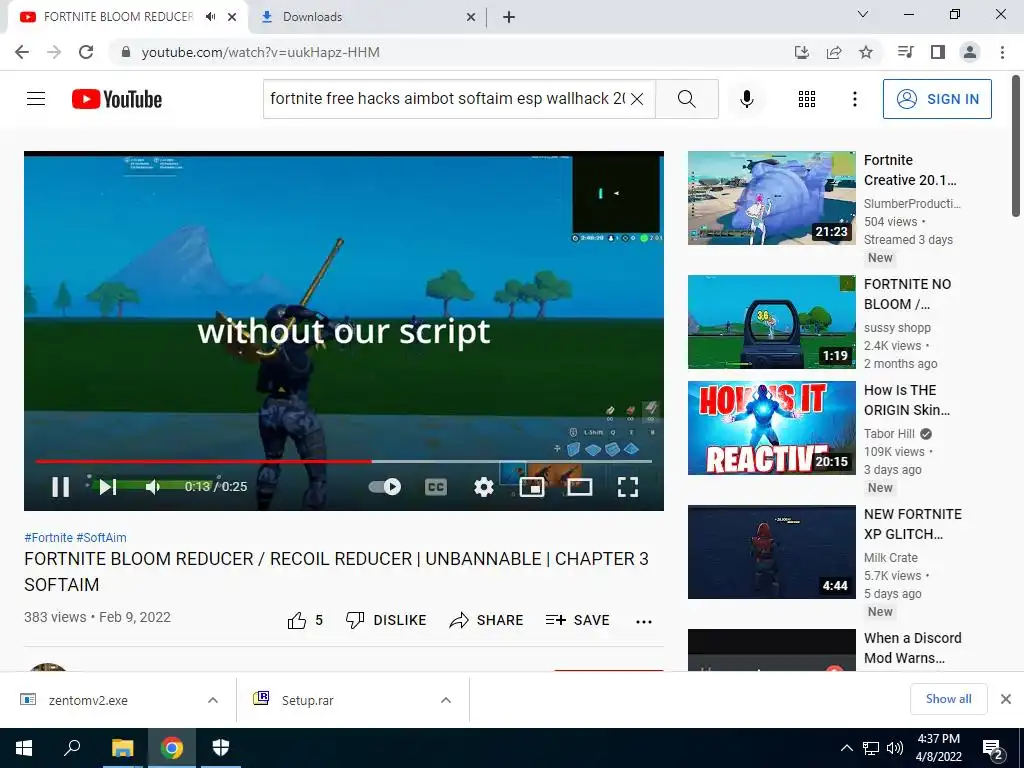Open Chrome profile avatar
Screen dimensions: 1024x768
pos(970,52)
